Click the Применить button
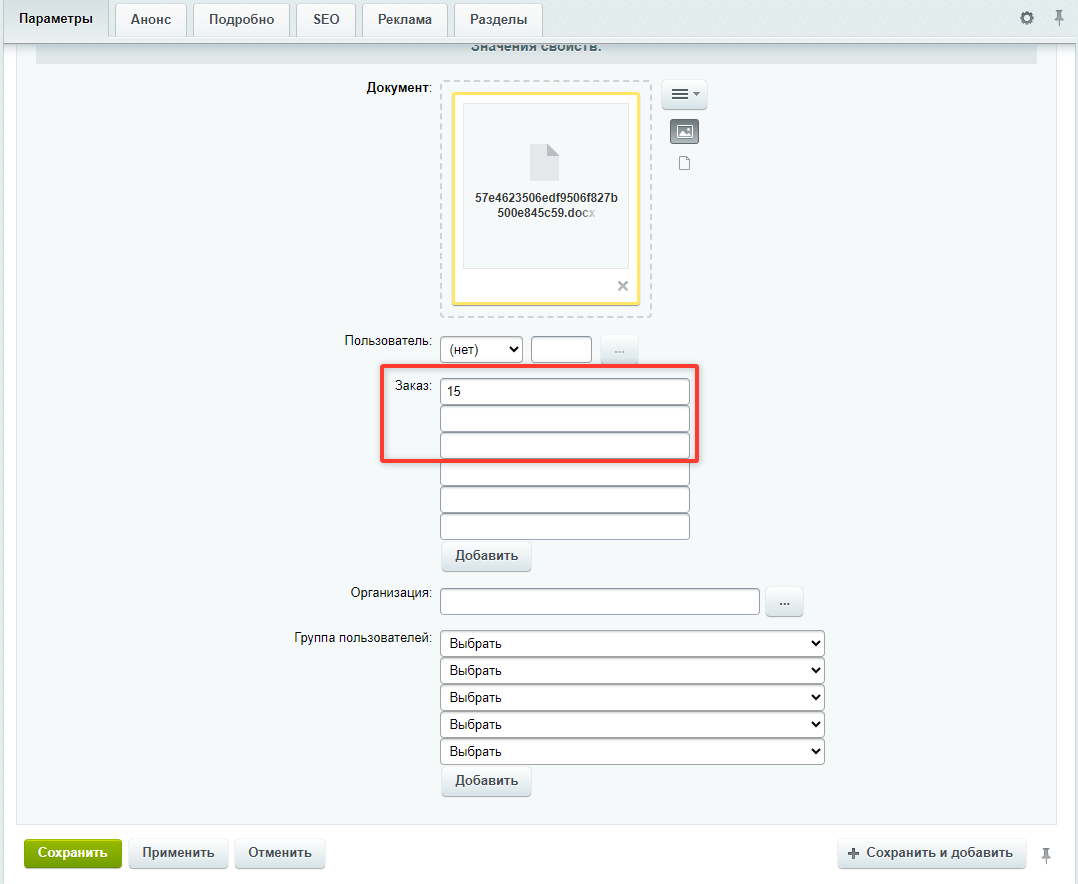Image resolution: width=1078 pixels, height=884 pixels. pyautogui.click(x=178, y=853)
